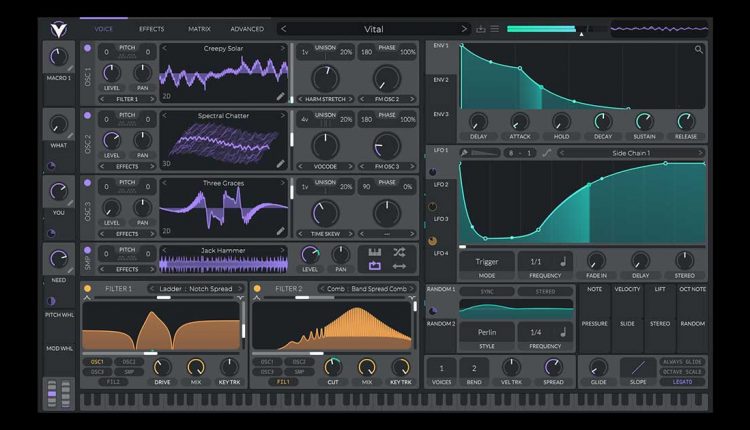The image size is (750, 430).
Task: Click the sampler keyboard keytrack icon
Action: tap(375, 253)
